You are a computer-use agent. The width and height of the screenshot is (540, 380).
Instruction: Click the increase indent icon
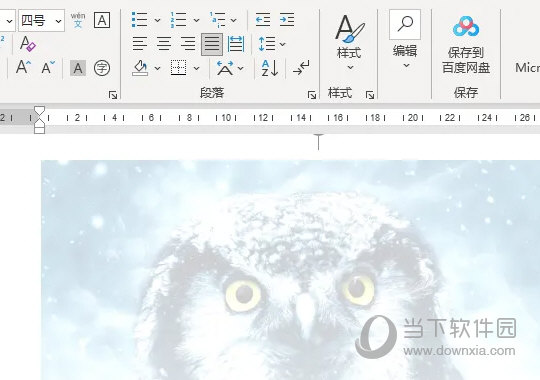pyautogui.click(x=287, y=20)
